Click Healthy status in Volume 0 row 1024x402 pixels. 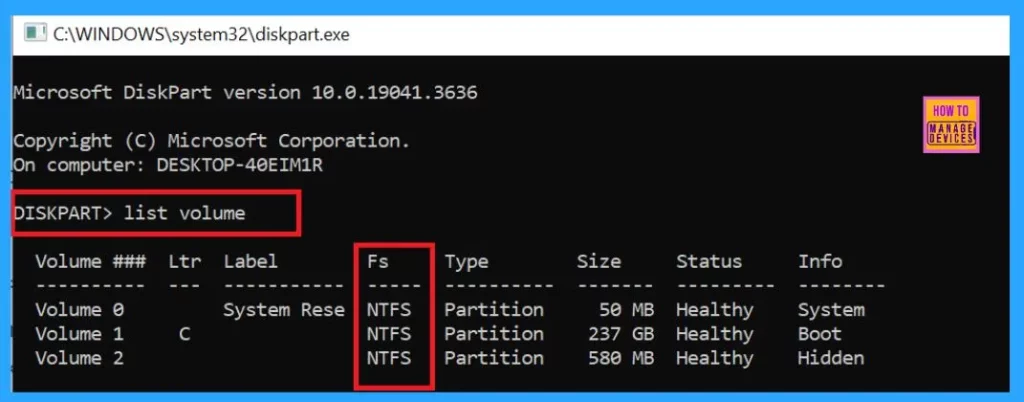[x=714, y=311]
